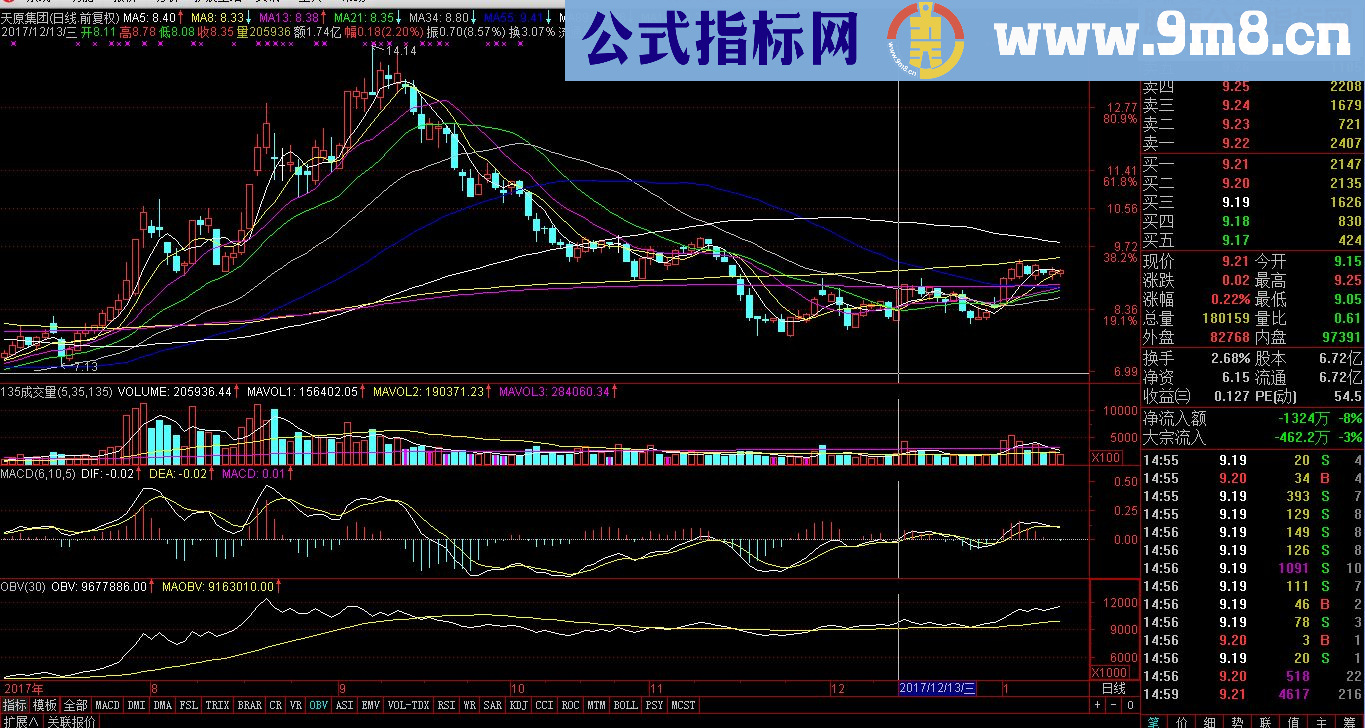Switch to the 模板 templates tab
1365x728 pixels.
point(42,704)
